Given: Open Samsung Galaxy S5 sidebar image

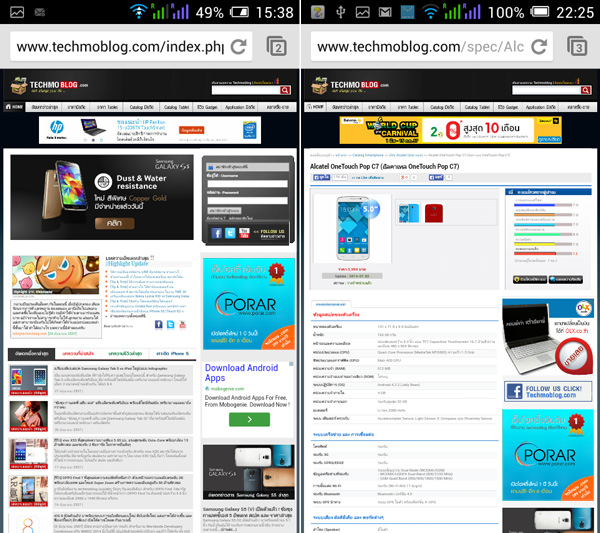Looking at the screenshot, I should 249,472.
